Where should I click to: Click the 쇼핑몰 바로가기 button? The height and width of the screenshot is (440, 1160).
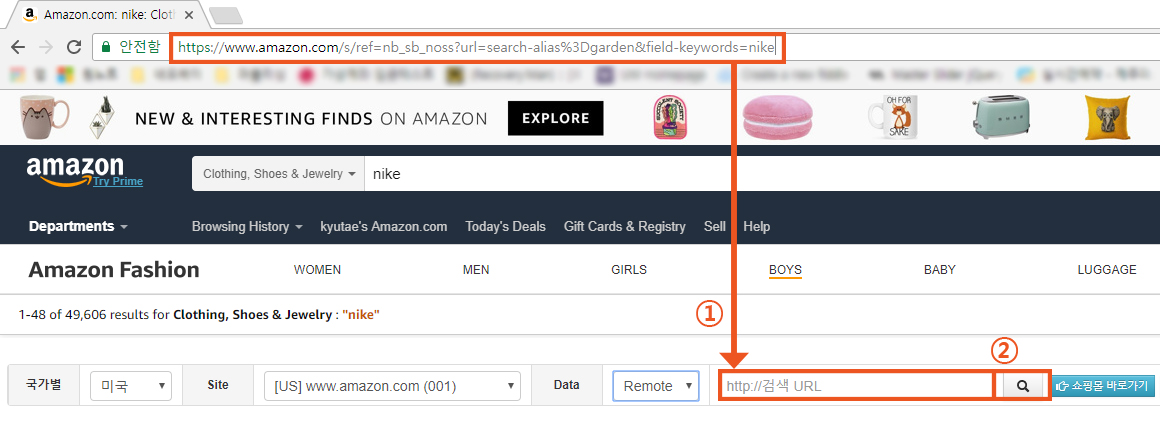click(1102, 386)
